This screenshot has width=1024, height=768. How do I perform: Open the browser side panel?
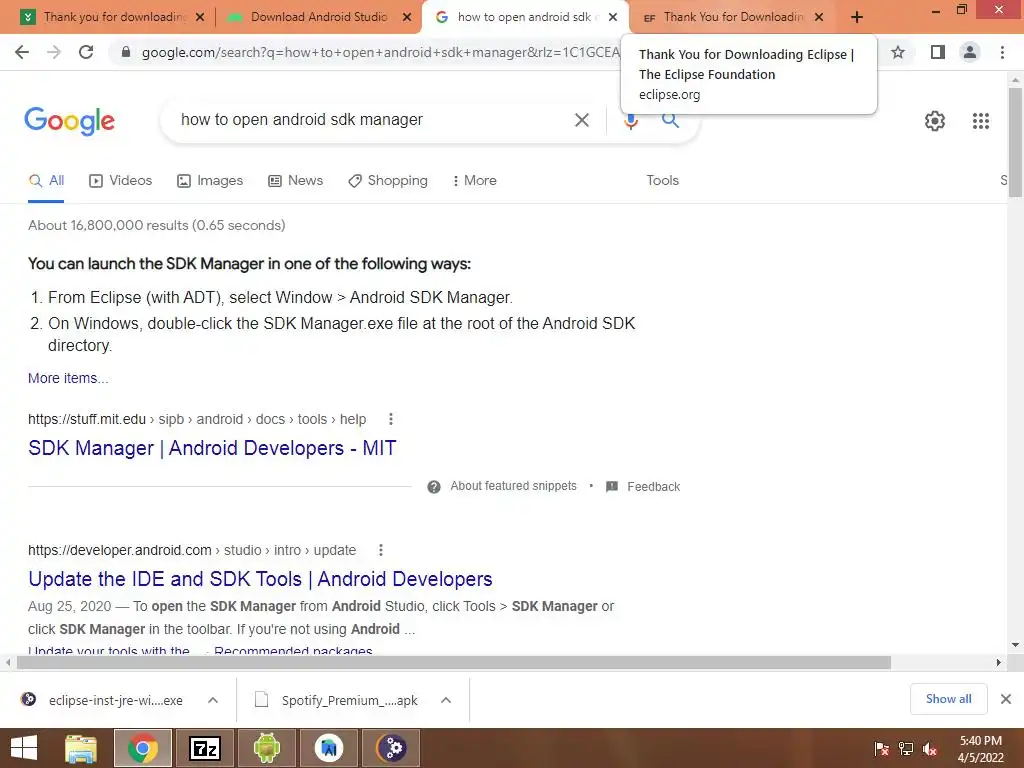point(938,52)
